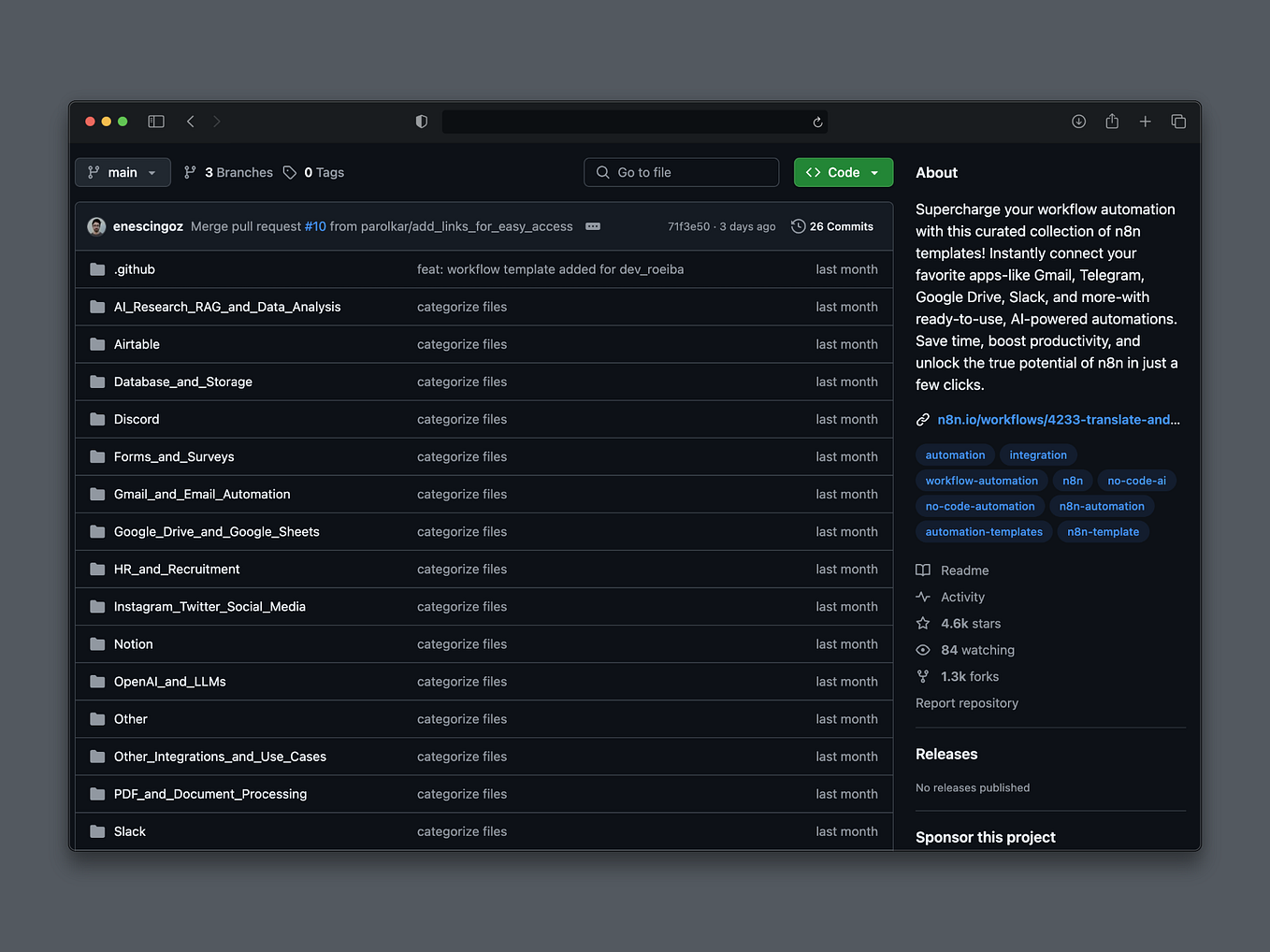Click the eye icon next to 84 watching
The width and height of the screenshot is (1270, 952).
pos(923,650)
